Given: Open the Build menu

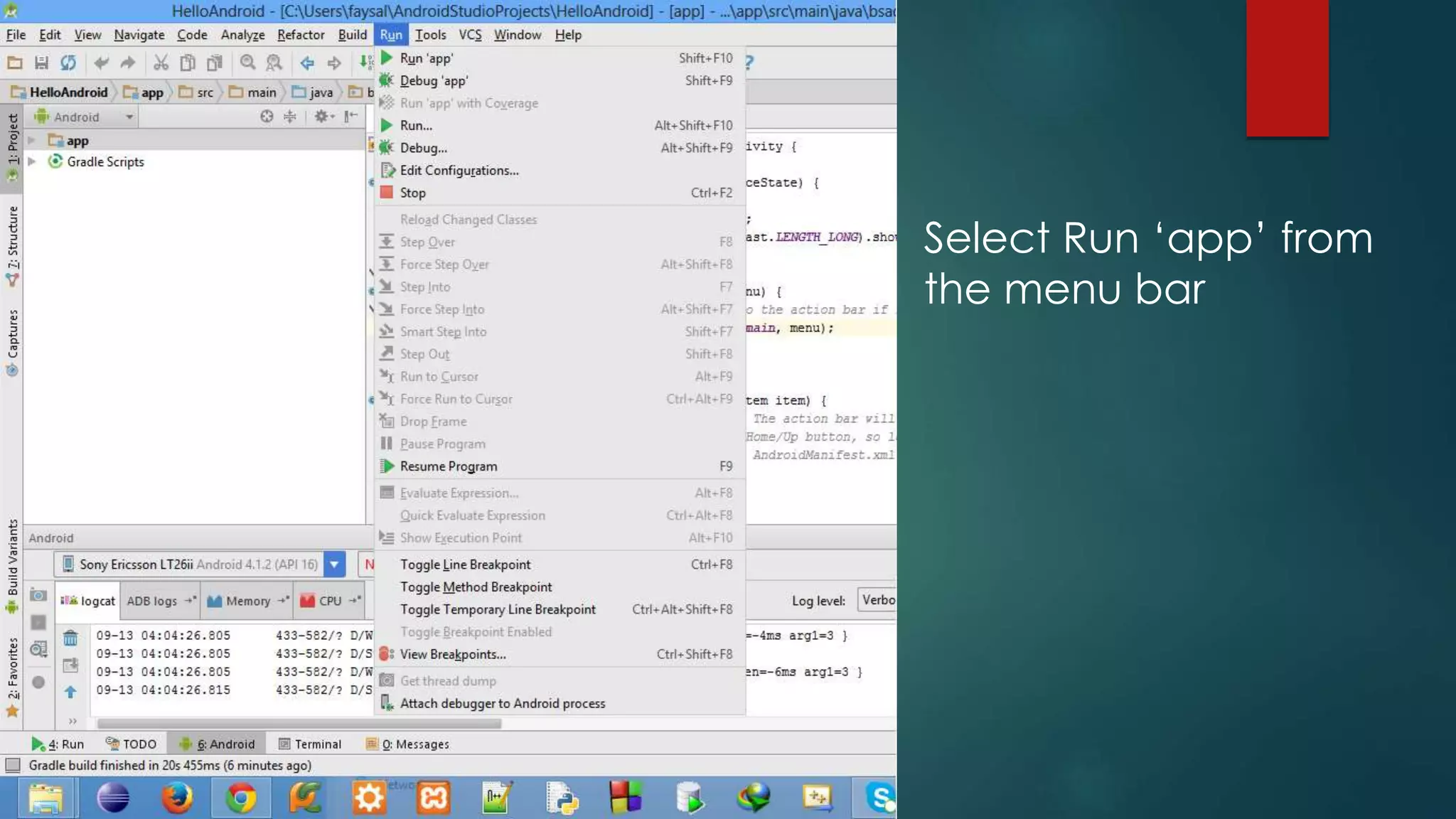Looking at the screenshot, I should pyautogui.click(x=353, y=35).
